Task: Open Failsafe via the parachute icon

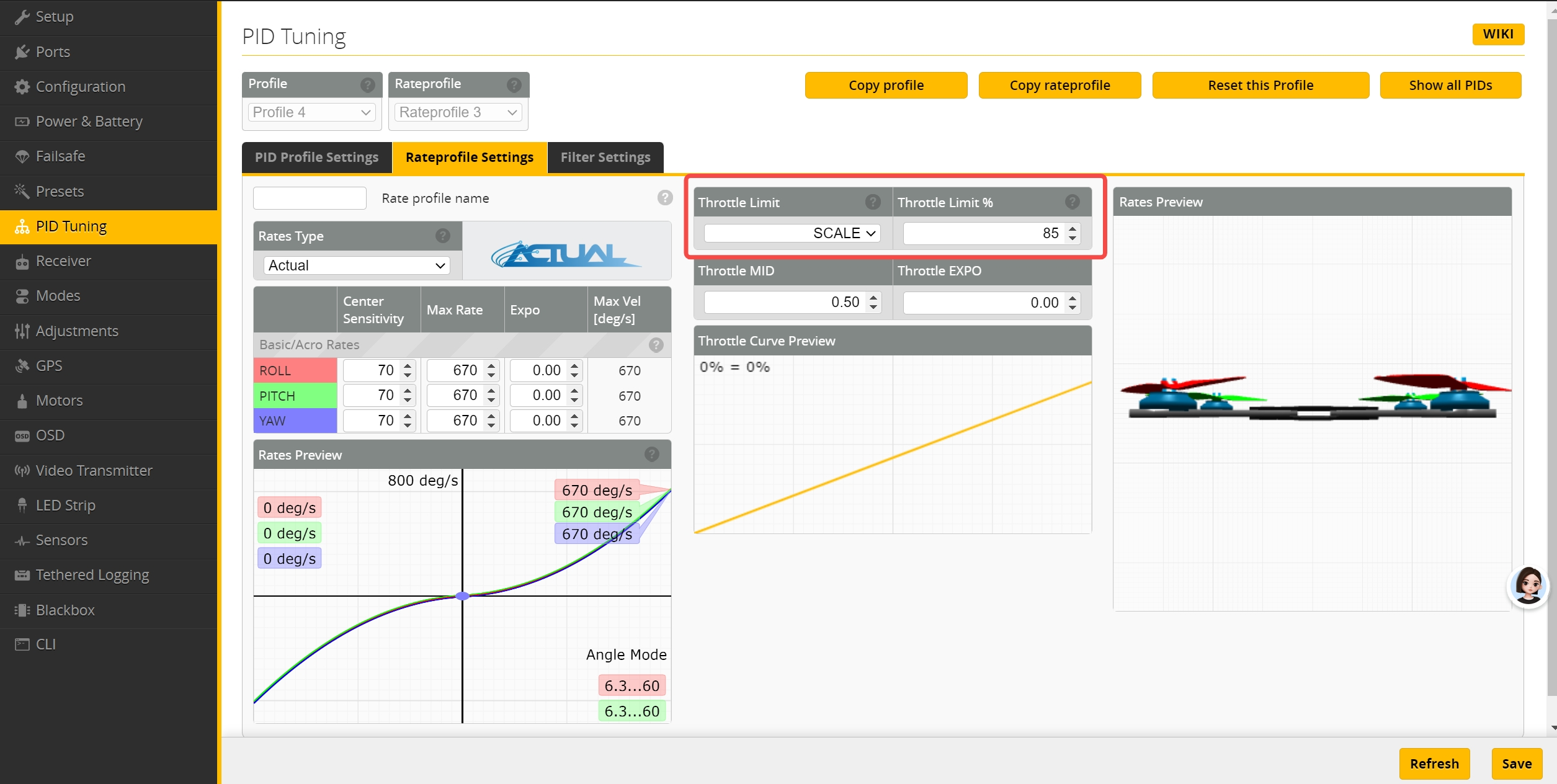Action: 22,156
